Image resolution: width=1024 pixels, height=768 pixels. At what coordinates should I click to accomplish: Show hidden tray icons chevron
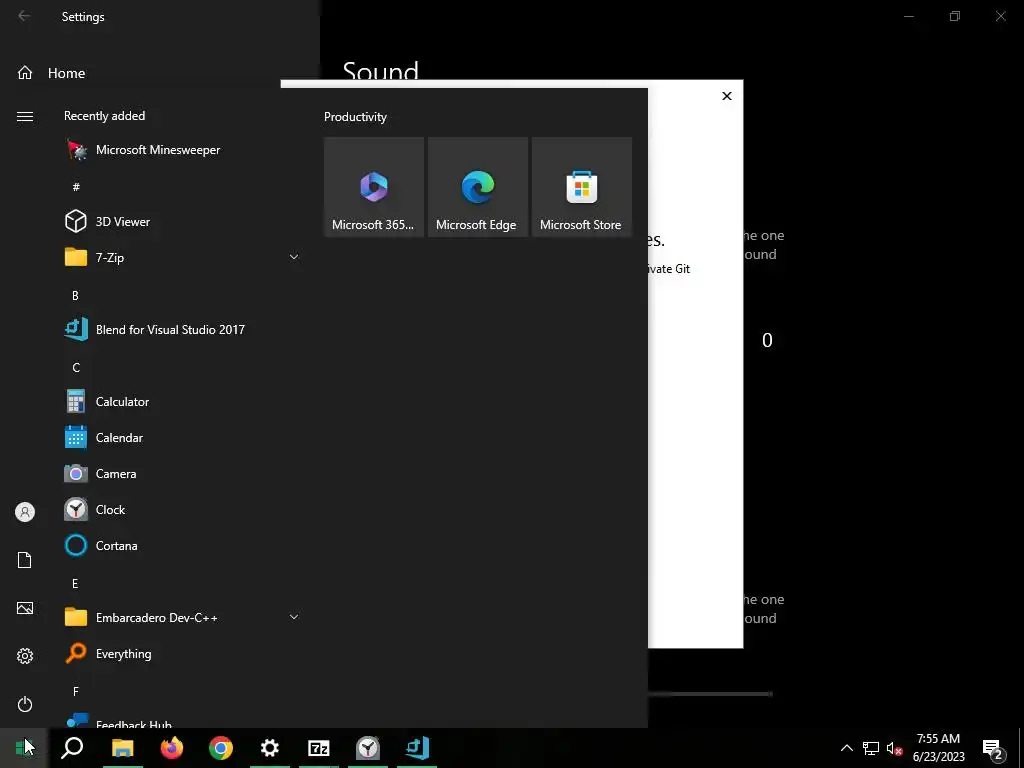846,748
